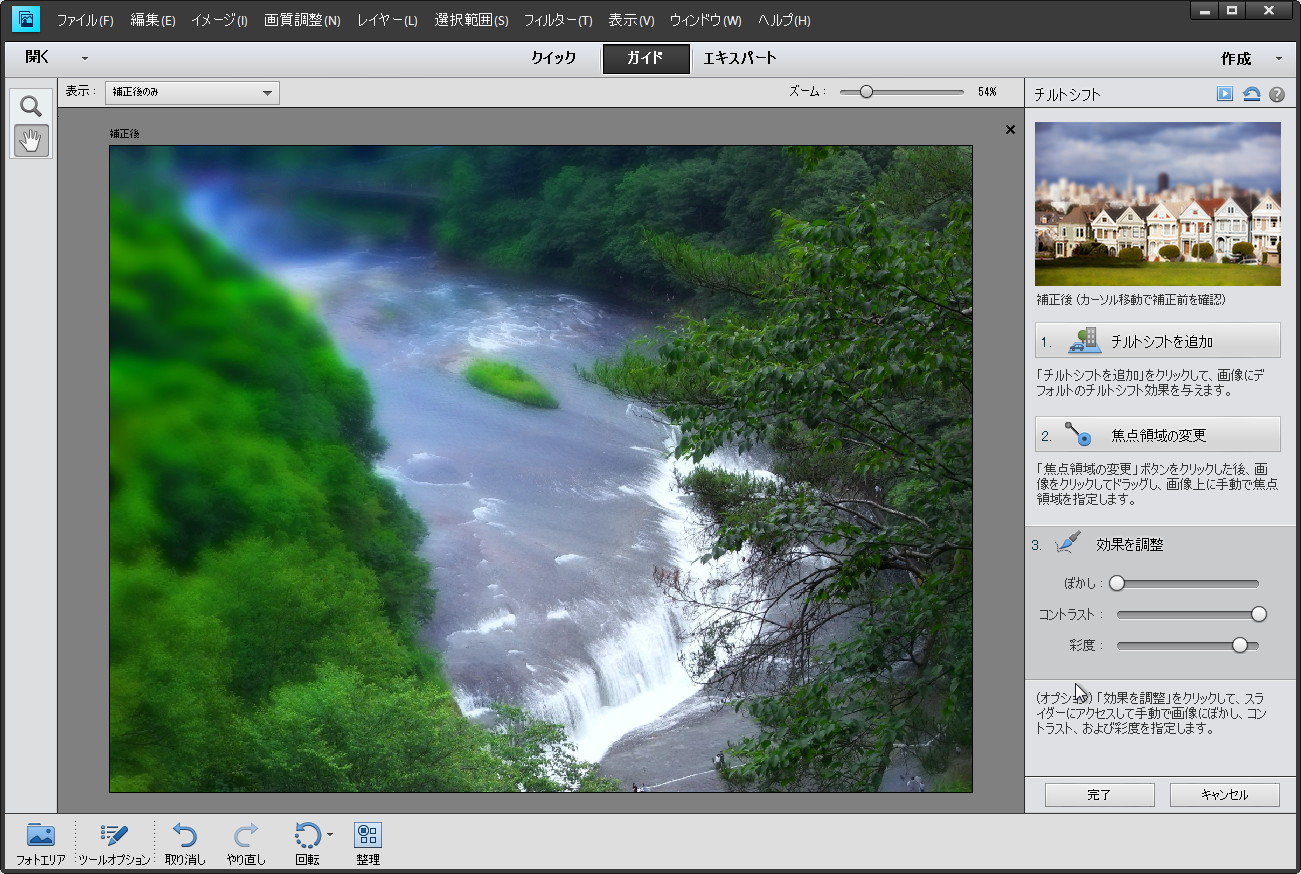
Task: Open the 表示 view mode dropdown
Action: (x=192, y=93)
